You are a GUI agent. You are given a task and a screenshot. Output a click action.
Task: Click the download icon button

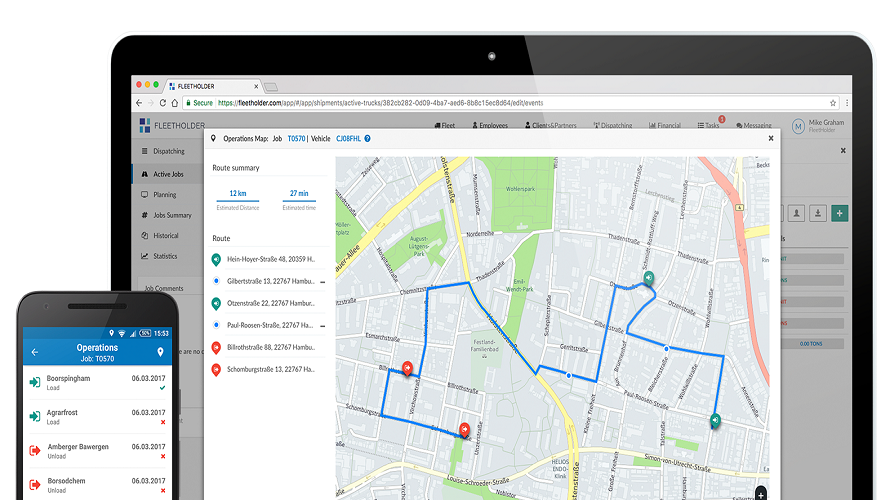click(x=818, y=213)
